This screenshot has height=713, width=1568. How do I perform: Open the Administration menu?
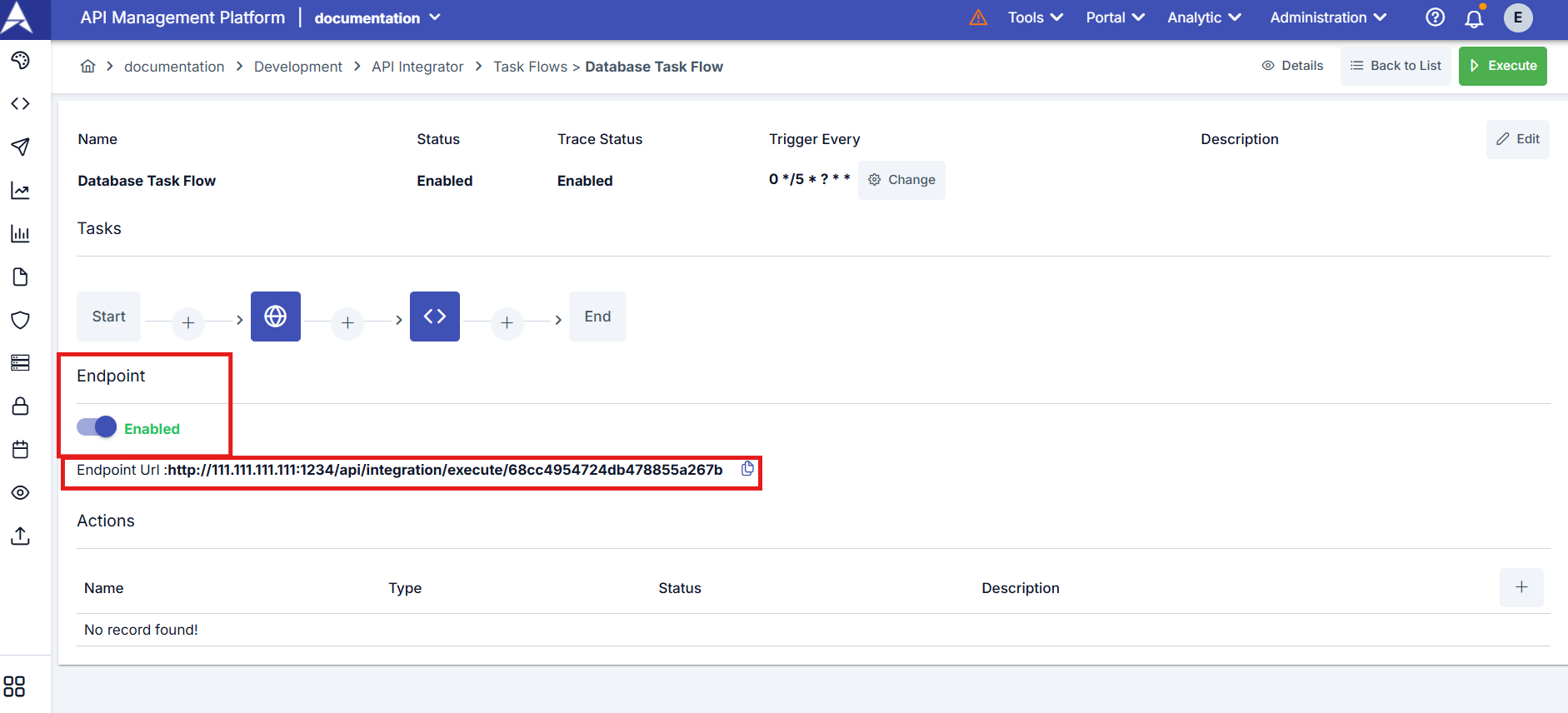(1328, 17)
